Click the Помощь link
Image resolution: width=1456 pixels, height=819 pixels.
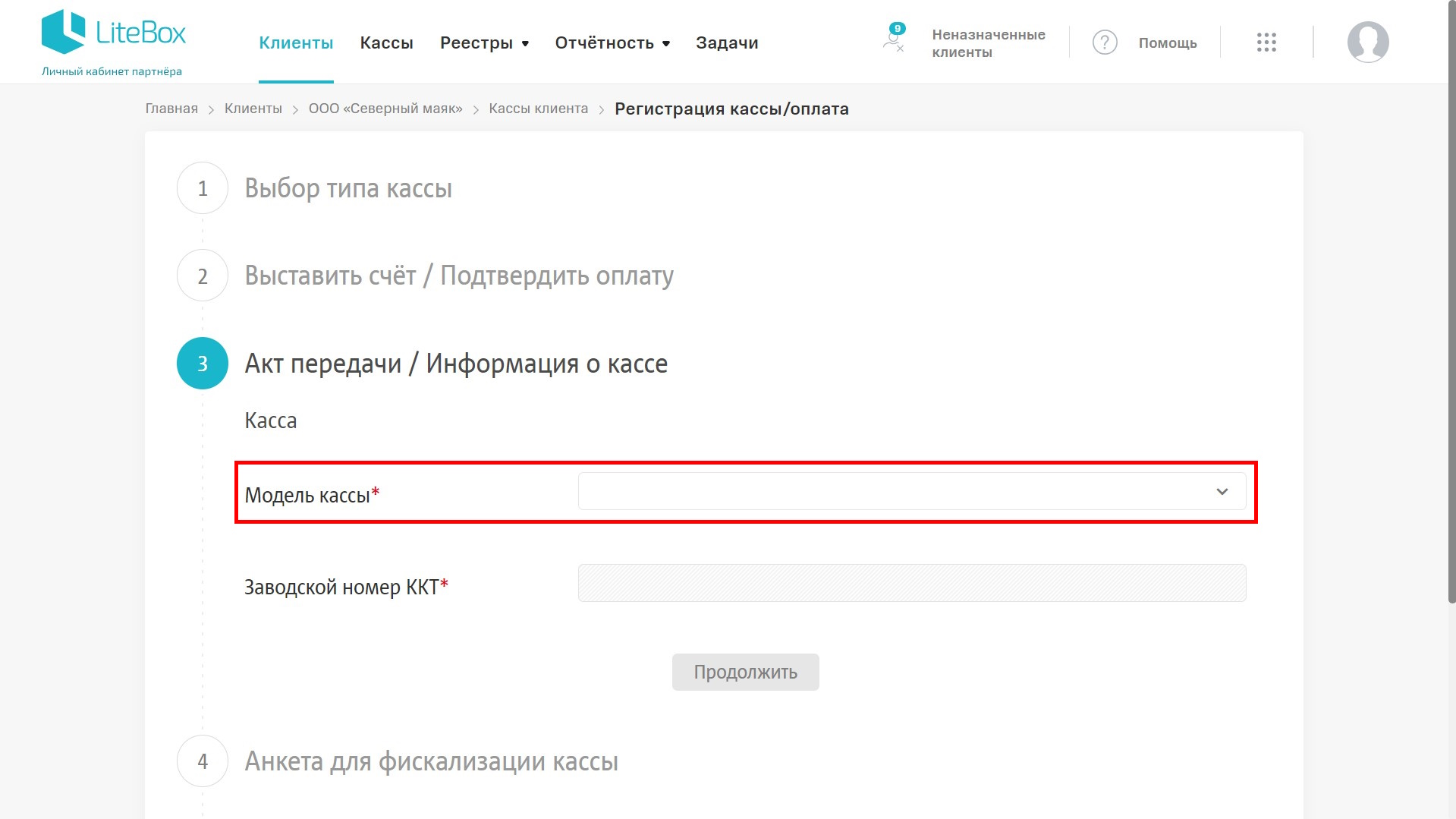(x=1168, y=43)
